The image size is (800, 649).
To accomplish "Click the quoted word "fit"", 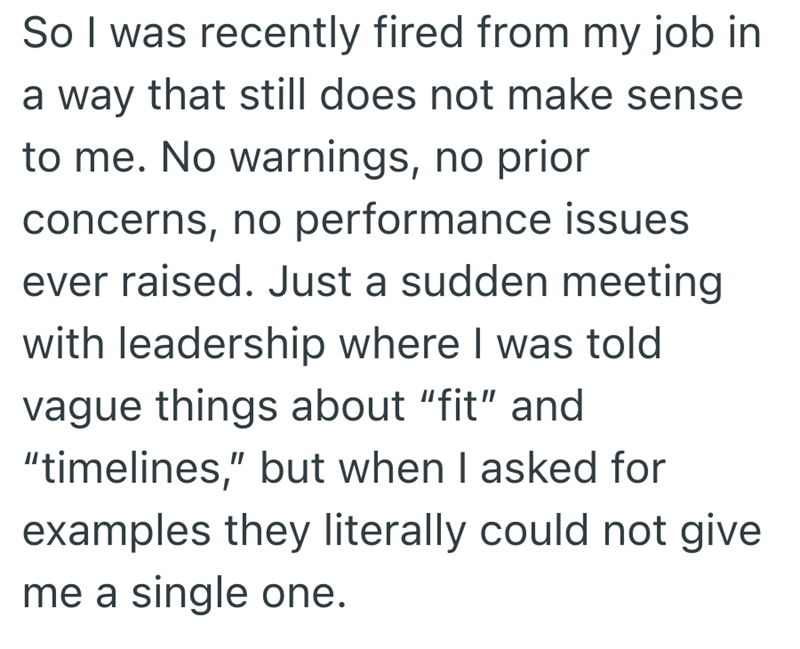I will [452, 408].
